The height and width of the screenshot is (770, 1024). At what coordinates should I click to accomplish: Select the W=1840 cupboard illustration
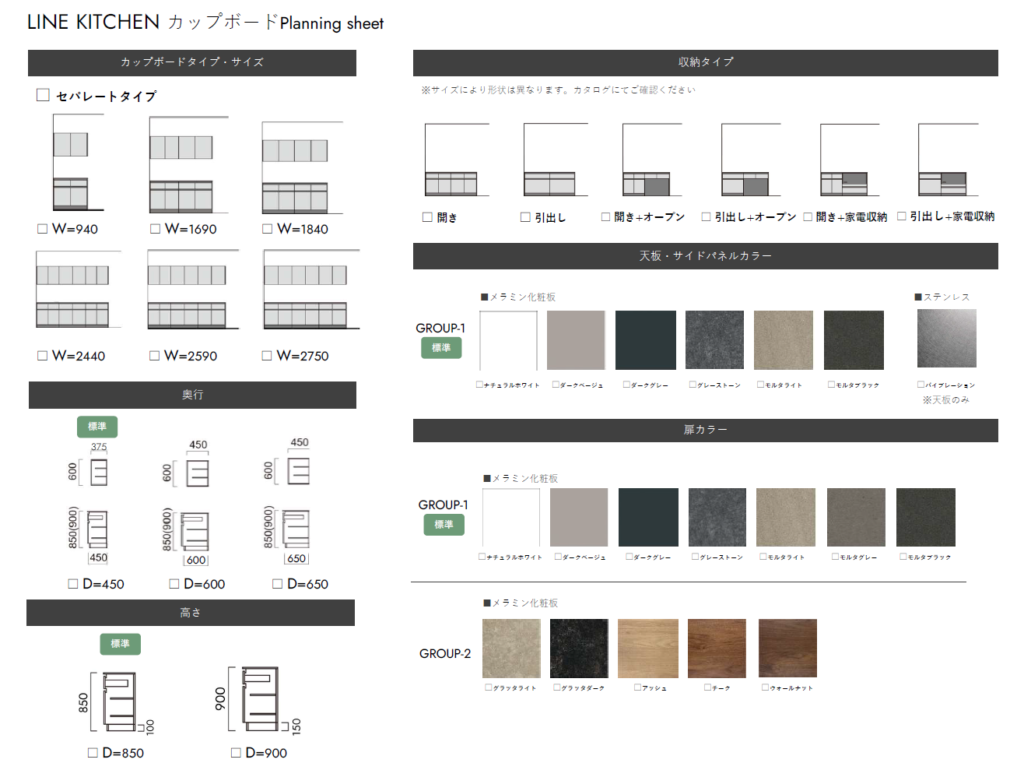(x=295, y=167)
